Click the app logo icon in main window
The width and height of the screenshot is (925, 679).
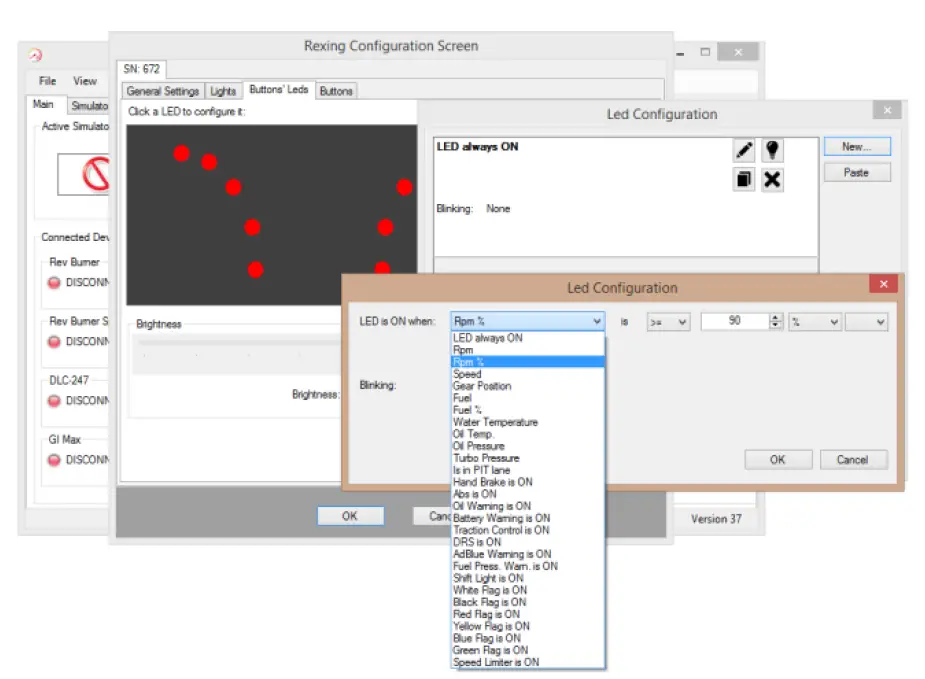coord(35,55)
